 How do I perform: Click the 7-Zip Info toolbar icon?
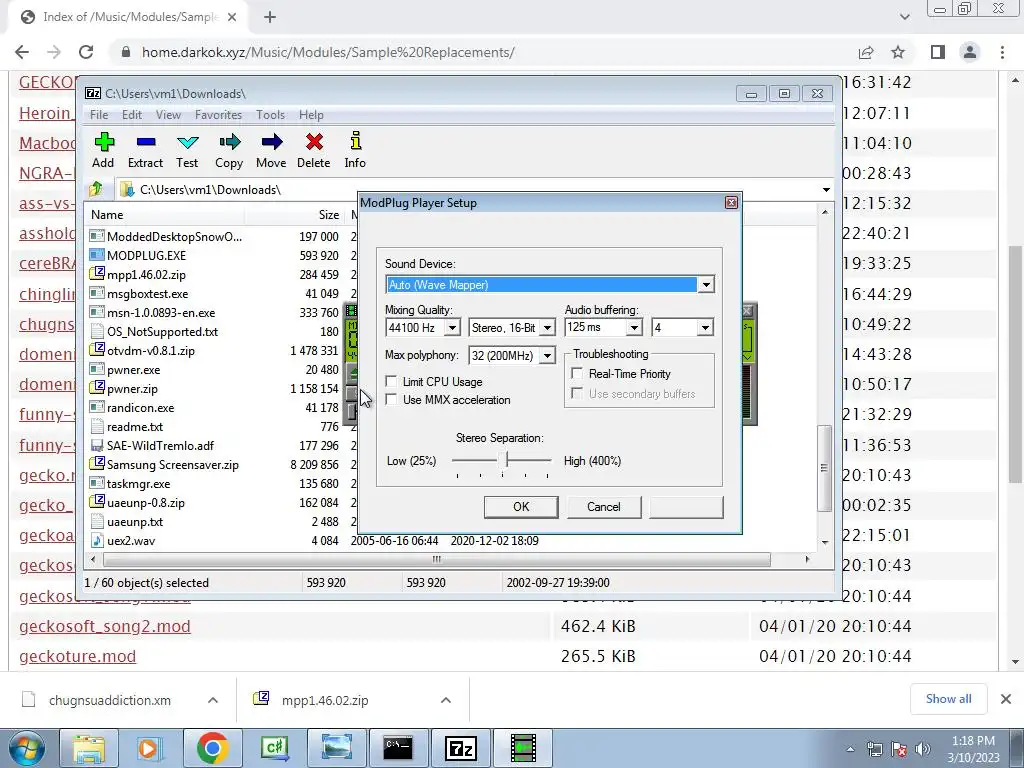pos(355,150)
